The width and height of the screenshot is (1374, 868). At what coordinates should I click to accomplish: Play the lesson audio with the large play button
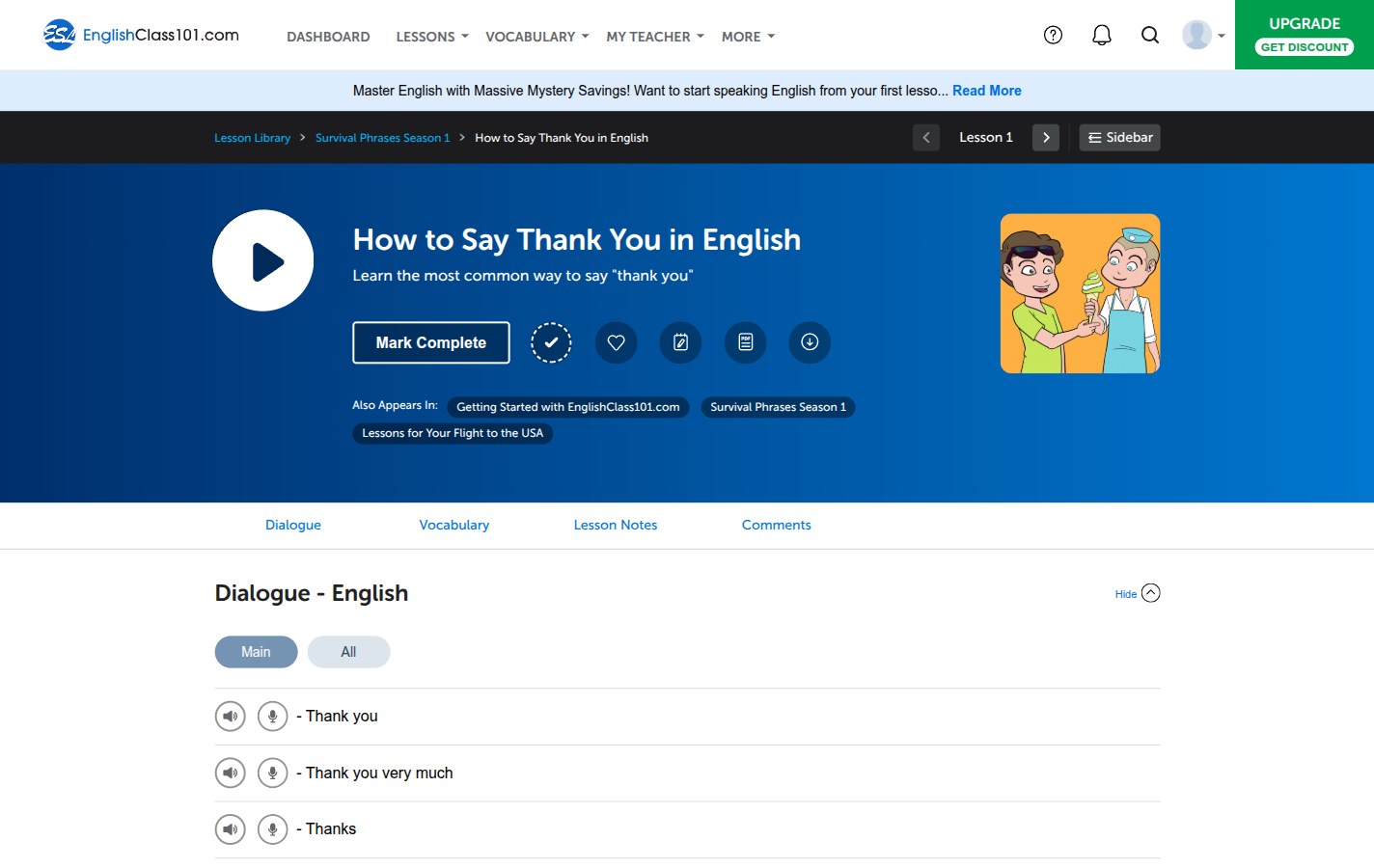[263, 260]
